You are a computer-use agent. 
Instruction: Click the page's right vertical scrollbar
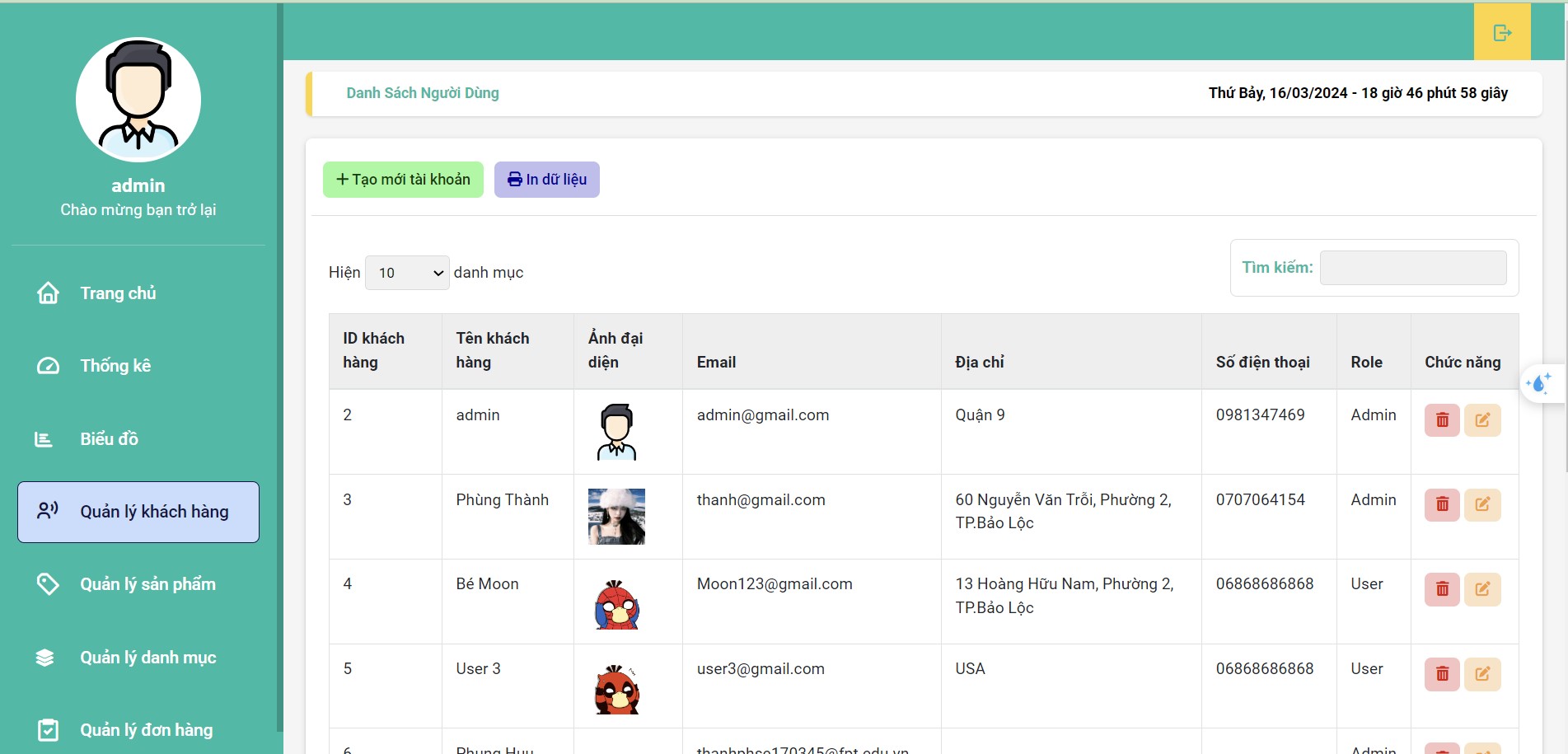pos(1565,247)
